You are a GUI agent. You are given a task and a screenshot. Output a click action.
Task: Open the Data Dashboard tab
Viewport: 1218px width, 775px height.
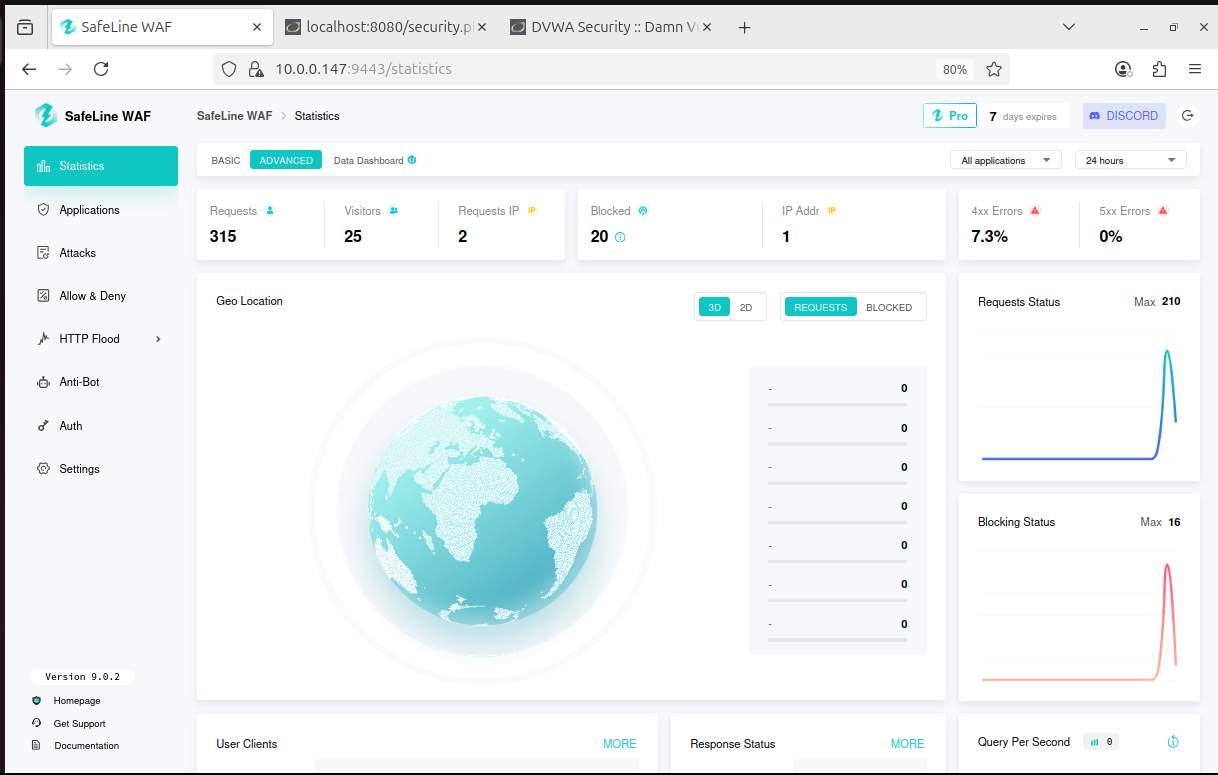375,160
